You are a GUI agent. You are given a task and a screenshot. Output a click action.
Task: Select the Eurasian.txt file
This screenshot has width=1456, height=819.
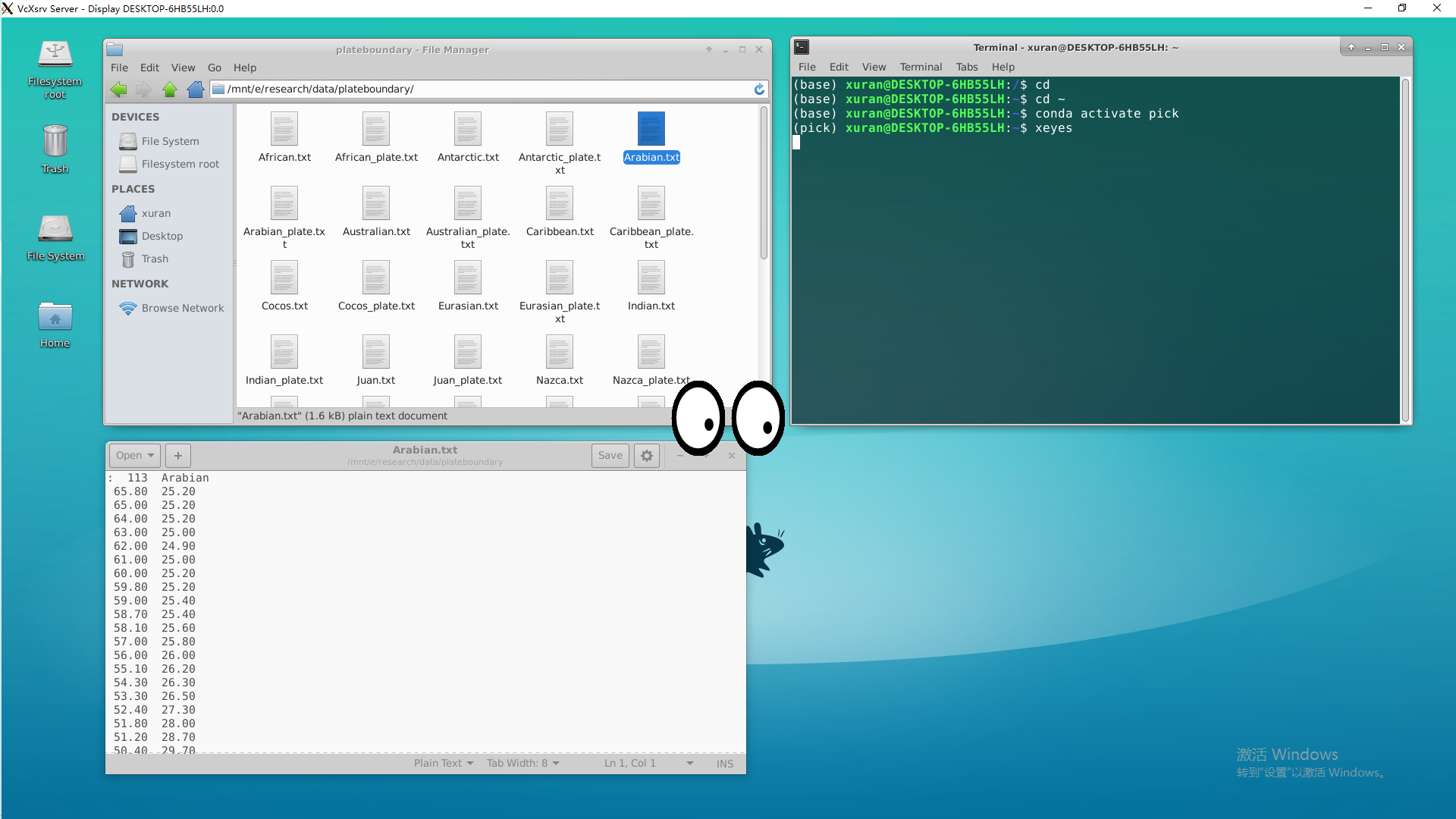click(468, 286)
